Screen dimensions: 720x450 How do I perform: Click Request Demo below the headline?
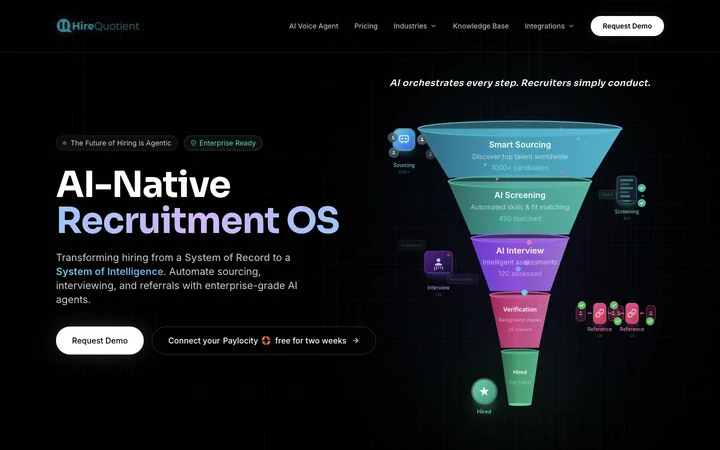[x=100, y=341]
